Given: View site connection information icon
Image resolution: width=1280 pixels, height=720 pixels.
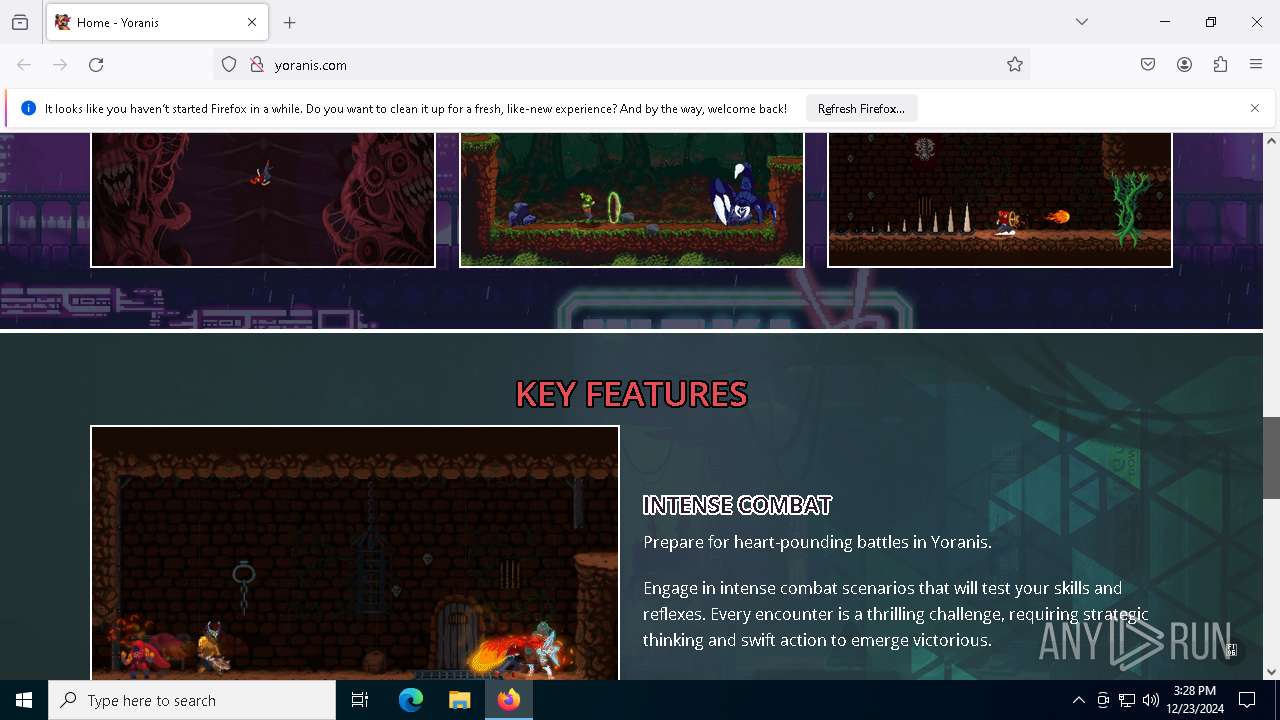Looking at the screenshot, I should tap(257, 65).
